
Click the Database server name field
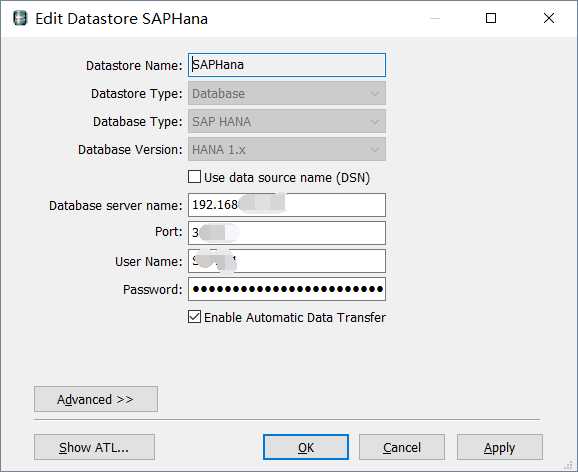pyautogui.click(x=287, y=205)
